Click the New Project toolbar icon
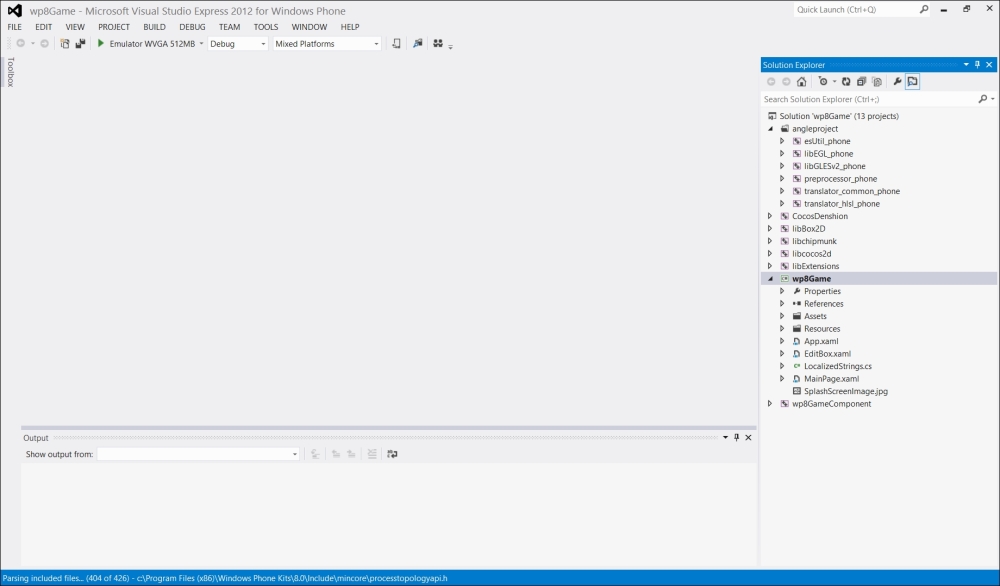 (64, 44)
